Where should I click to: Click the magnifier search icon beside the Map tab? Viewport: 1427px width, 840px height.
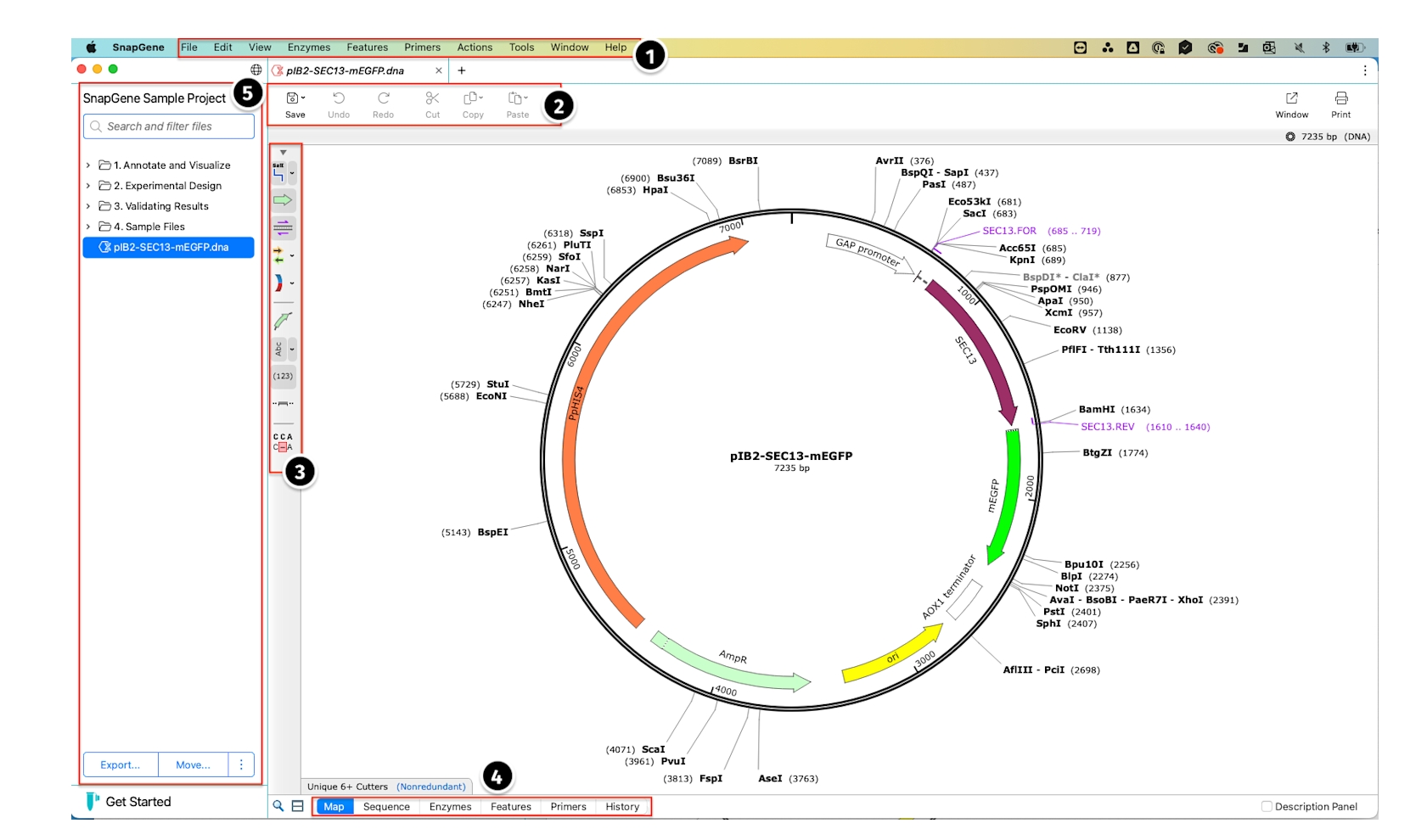[278, 806]
